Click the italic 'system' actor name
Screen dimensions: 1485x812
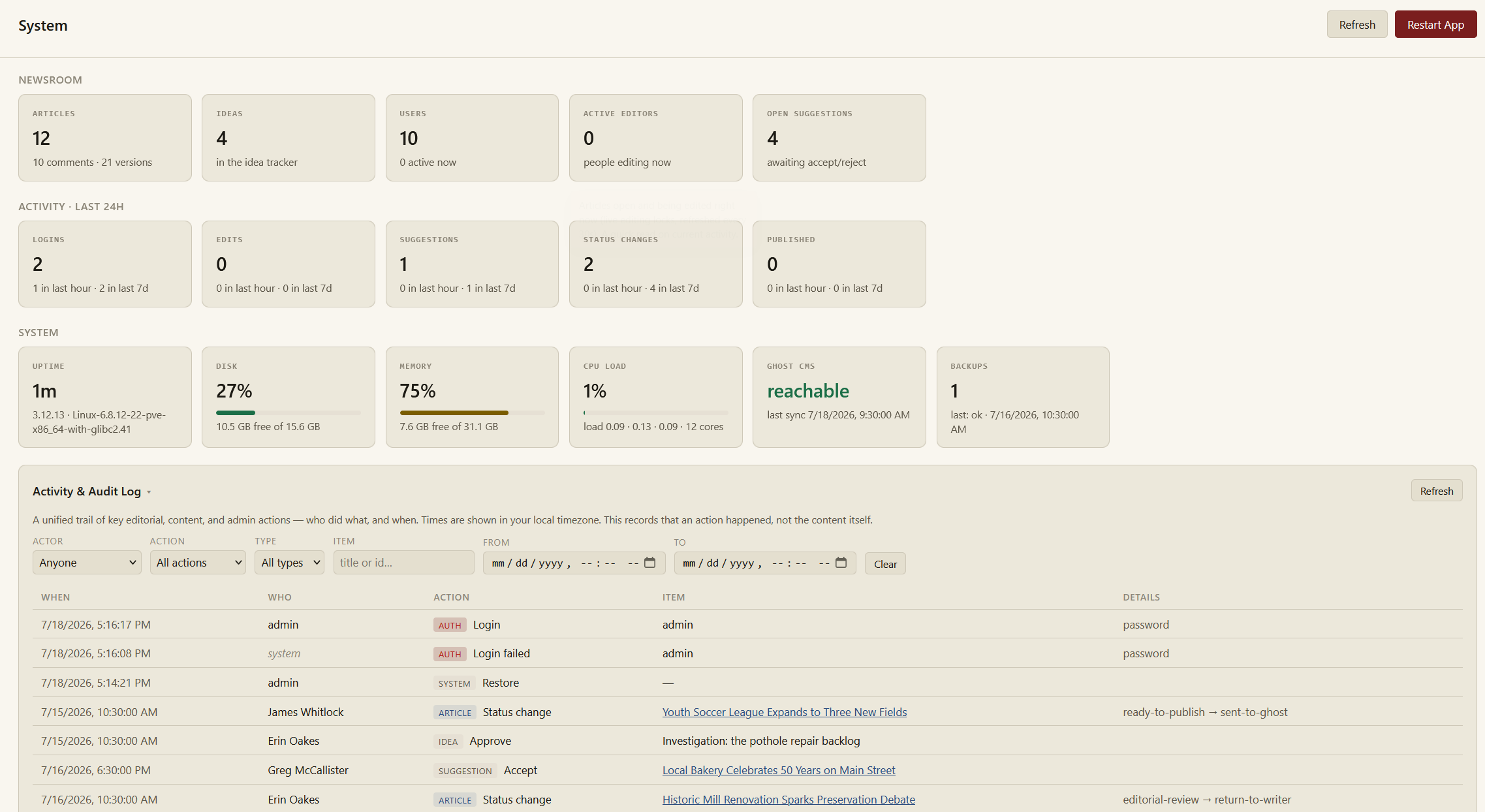[284, 653]
